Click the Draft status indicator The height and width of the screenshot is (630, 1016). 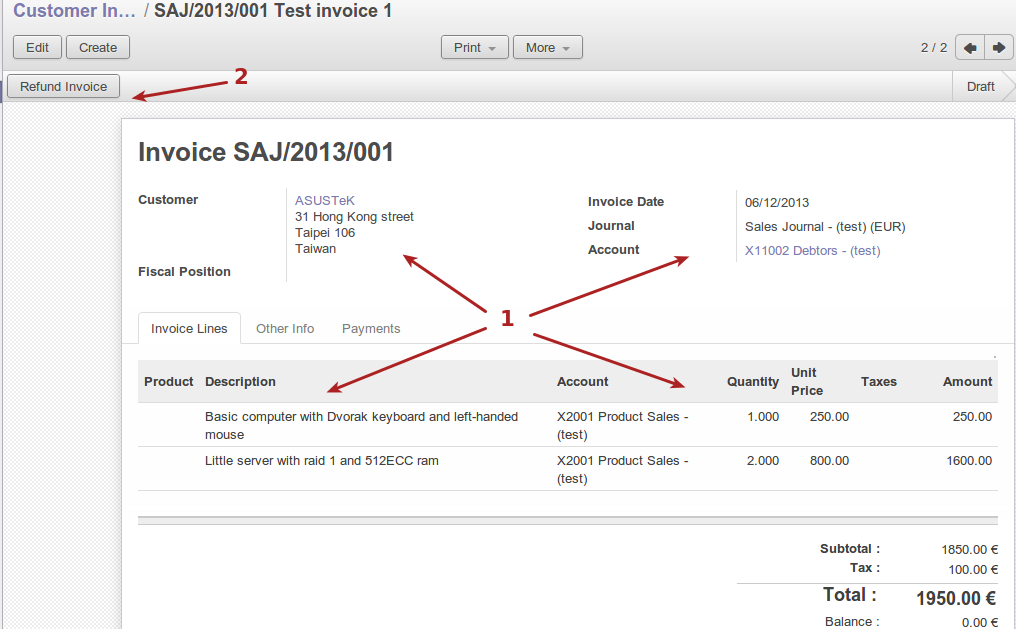[x=980, y=87]
